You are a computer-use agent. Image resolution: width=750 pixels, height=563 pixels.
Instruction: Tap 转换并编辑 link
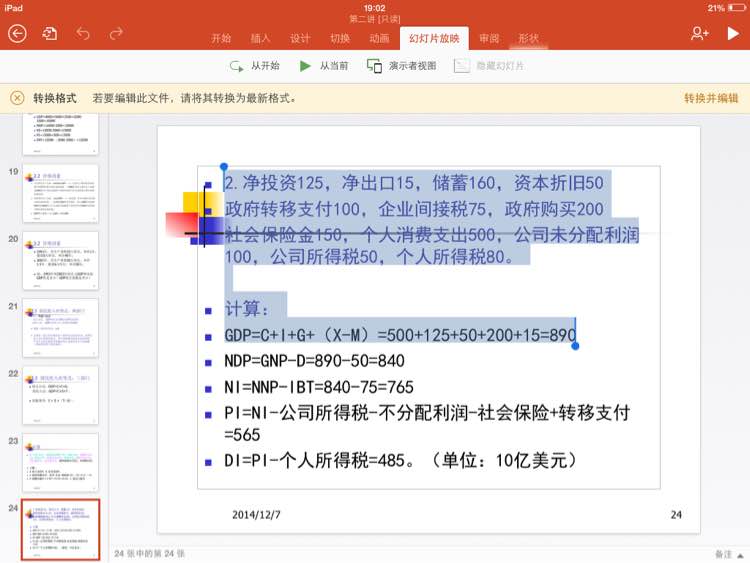711,98
